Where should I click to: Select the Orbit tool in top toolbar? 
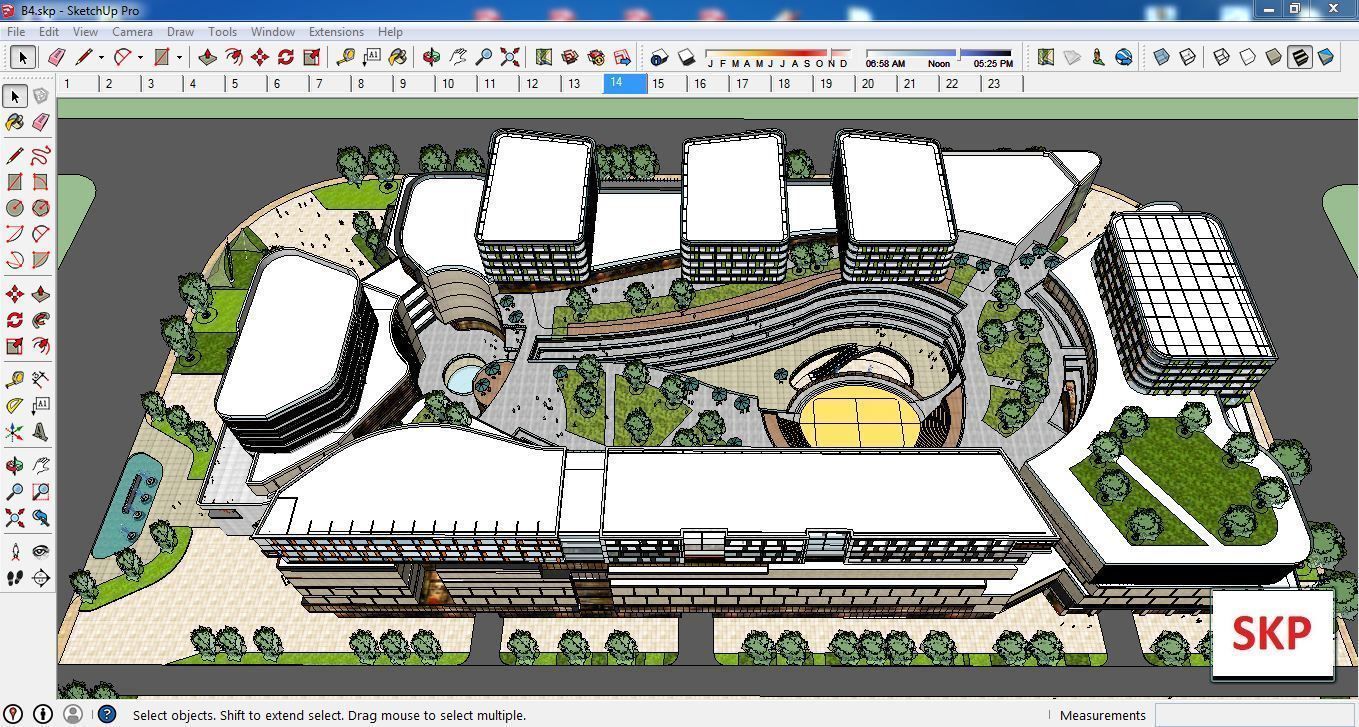click(x=432, y=57)
